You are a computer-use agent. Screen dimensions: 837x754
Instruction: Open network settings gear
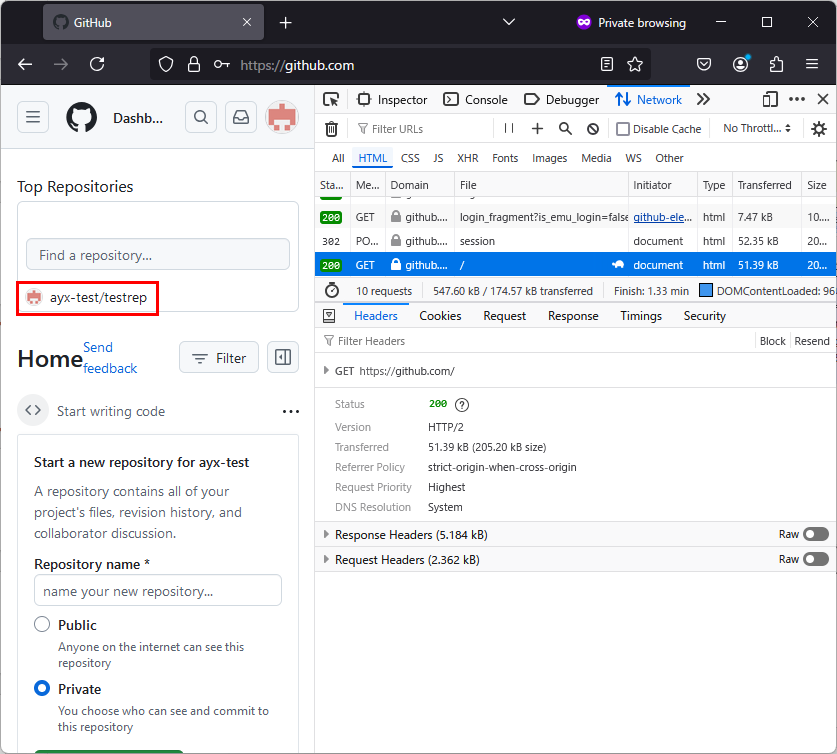[x=819, y=129]
